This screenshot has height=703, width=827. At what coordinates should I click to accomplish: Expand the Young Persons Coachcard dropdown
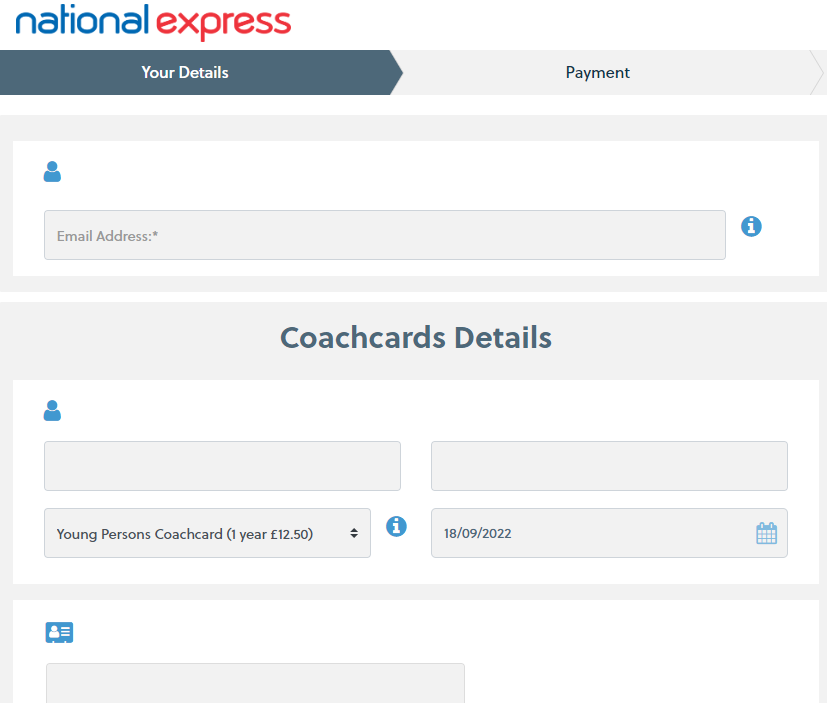pyautogui.click(x=206, y=533)
